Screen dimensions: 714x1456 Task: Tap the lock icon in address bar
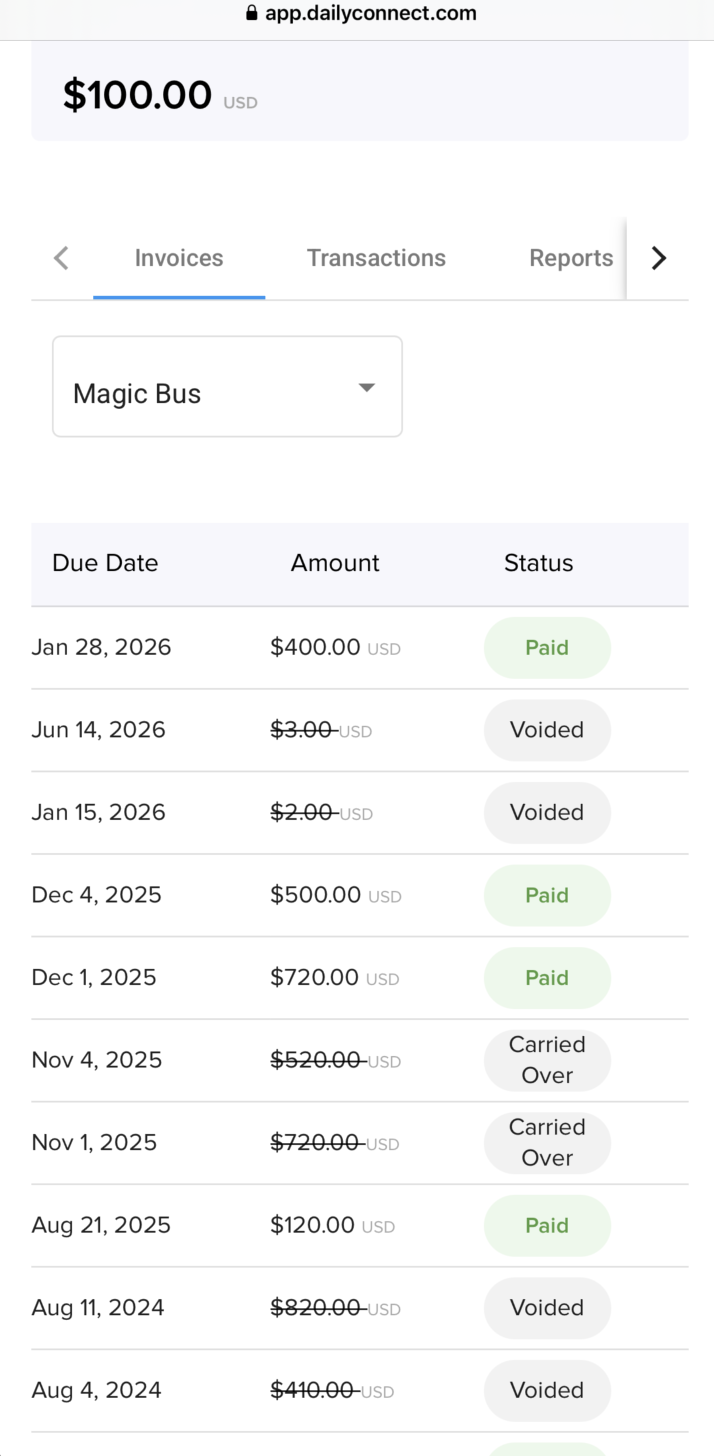[x=251, y=14]
